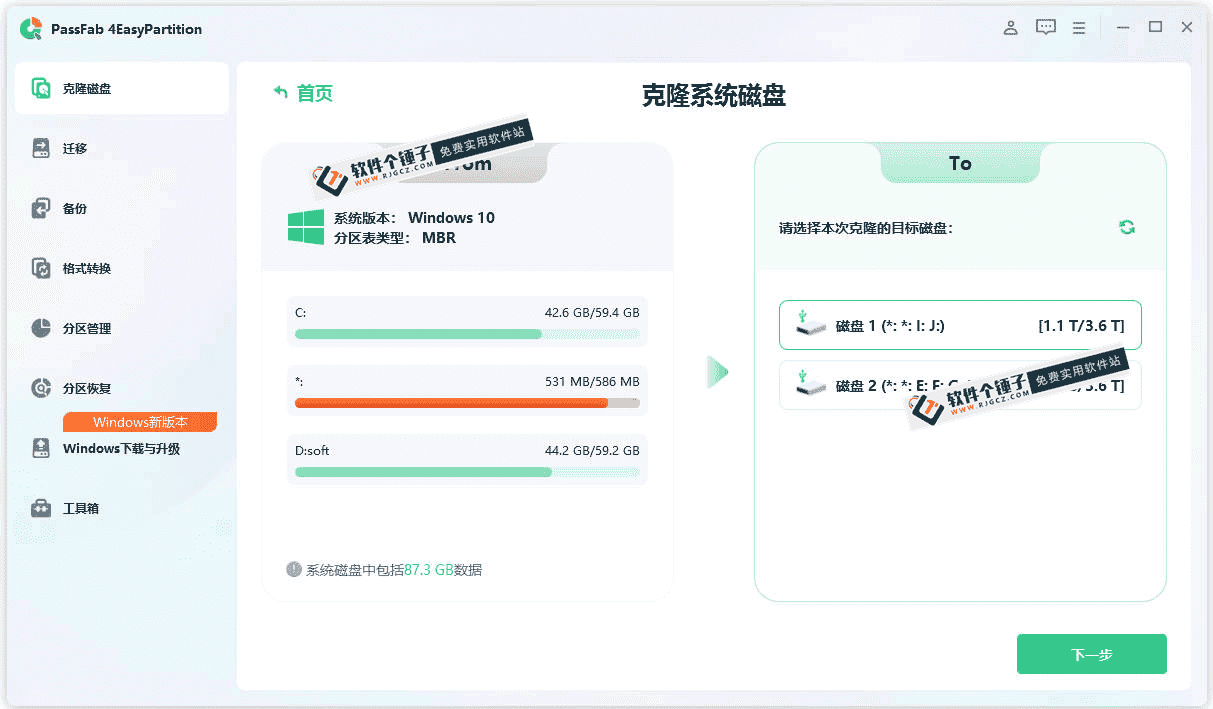Open the feedback message icon
The width and height of the screenshot is (1213, 709).
pos(1045,28)
